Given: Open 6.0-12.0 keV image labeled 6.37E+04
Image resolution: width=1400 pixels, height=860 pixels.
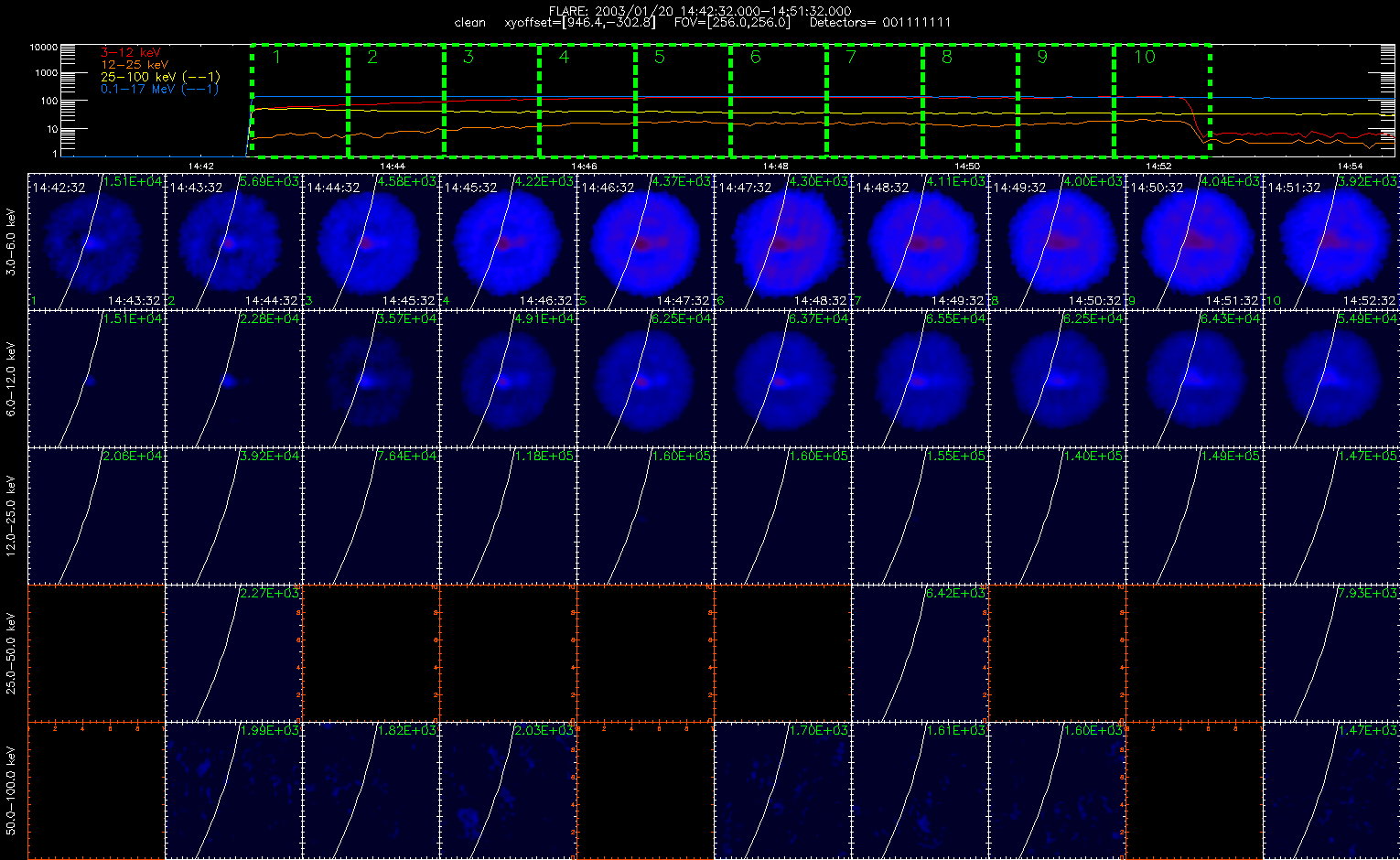Looking at the screenshot, I should click(x=782, y=378).
